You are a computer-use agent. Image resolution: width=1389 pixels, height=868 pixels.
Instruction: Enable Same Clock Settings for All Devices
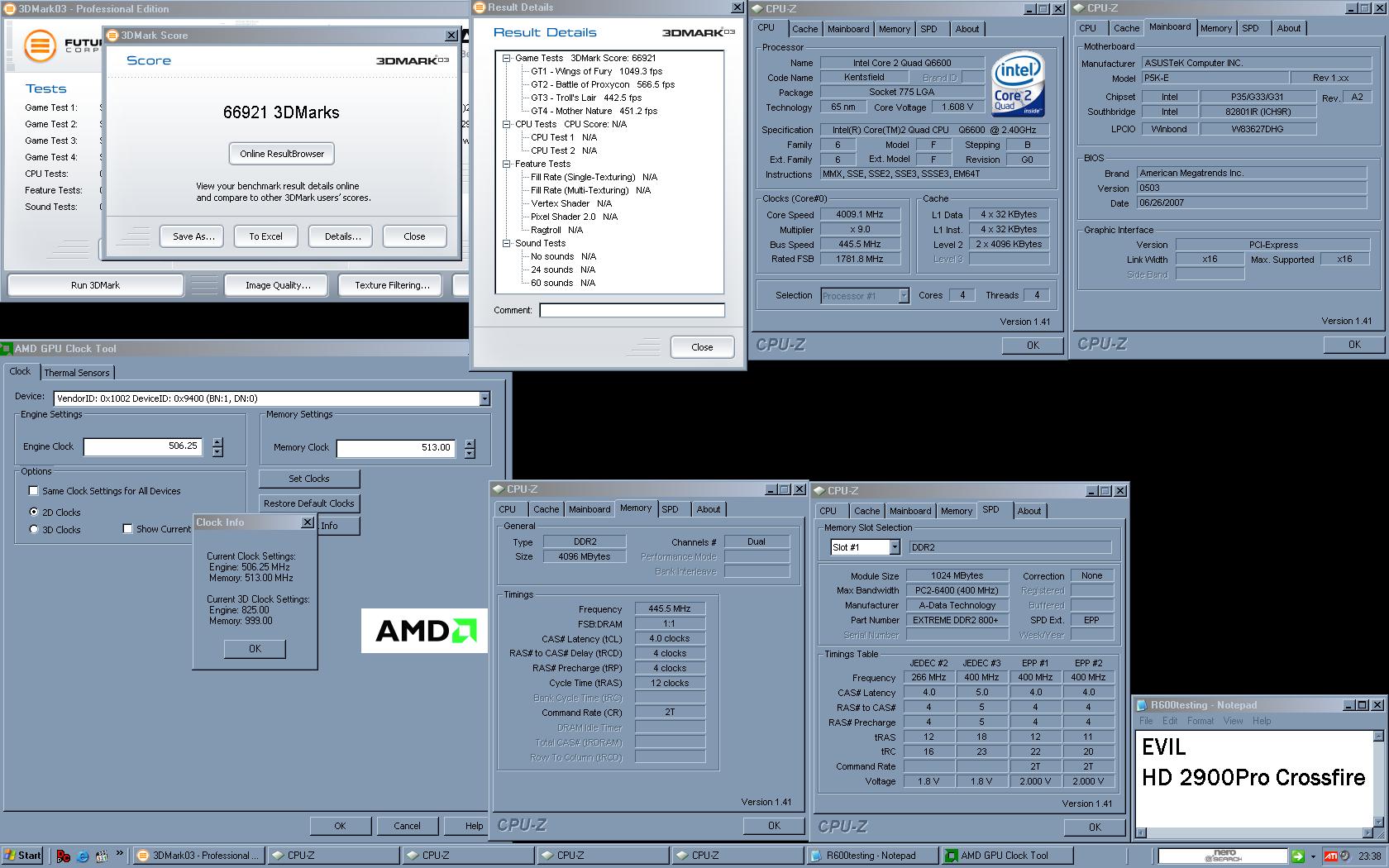pyautogui.click(x=34, y=491)
